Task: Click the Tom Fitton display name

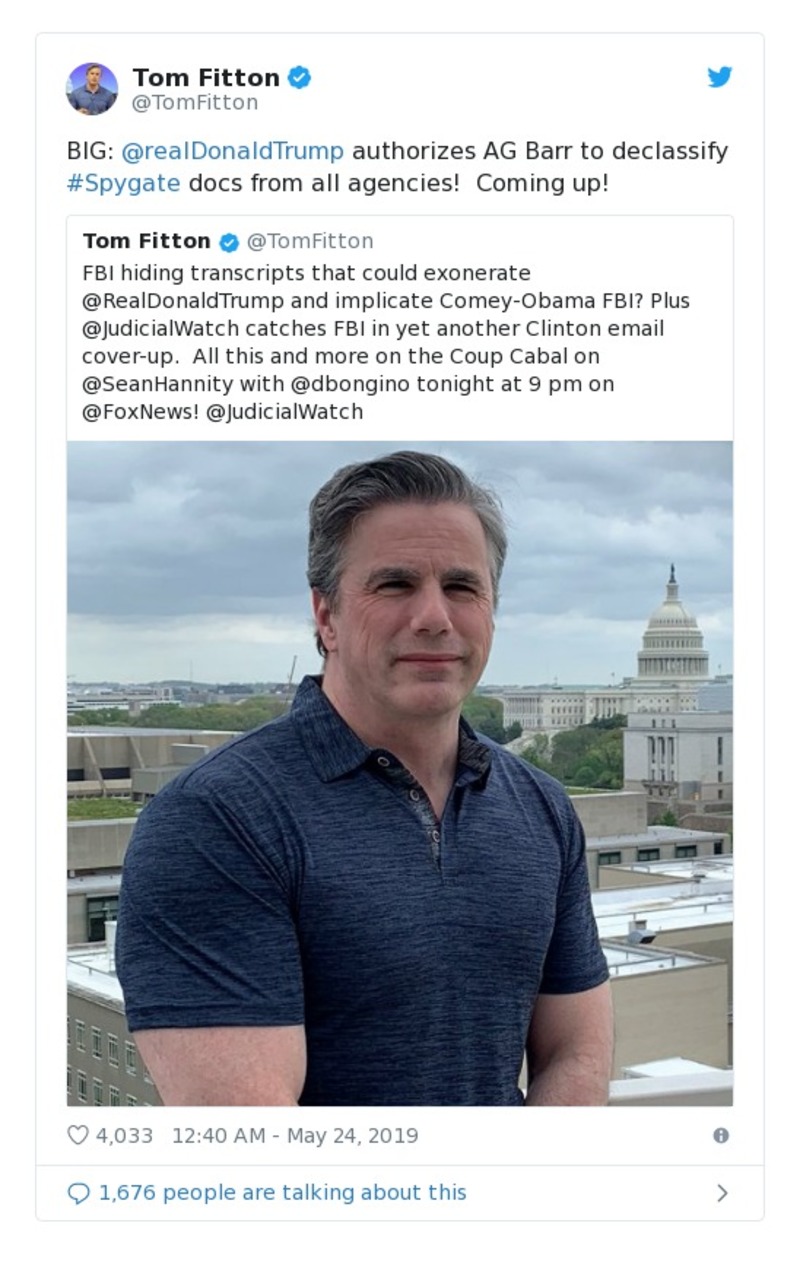Action: 207,76
